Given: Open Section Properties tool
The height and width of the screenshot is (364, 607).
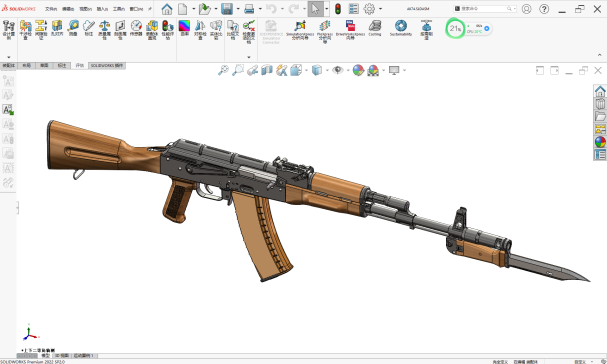Looking at the screenshot, I should (x=120, y=30).
